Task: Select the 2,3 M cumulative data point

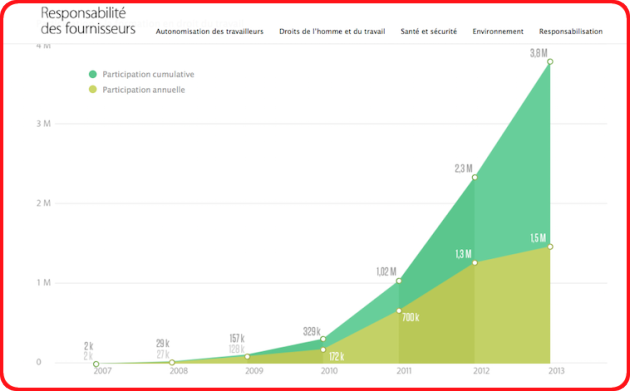Action: 475,177
